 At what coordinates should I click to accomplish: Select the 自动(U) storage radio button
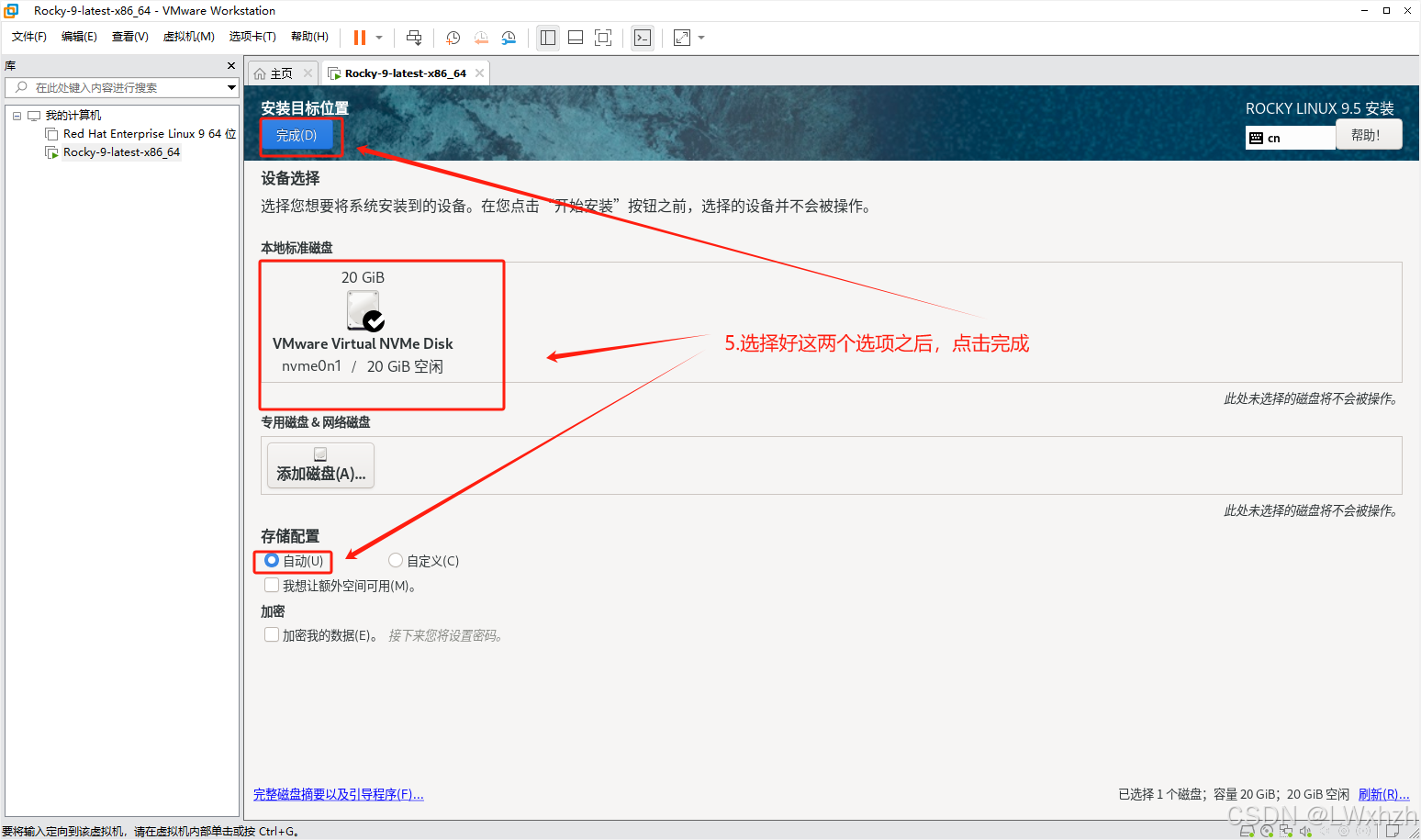pos(272,560)
